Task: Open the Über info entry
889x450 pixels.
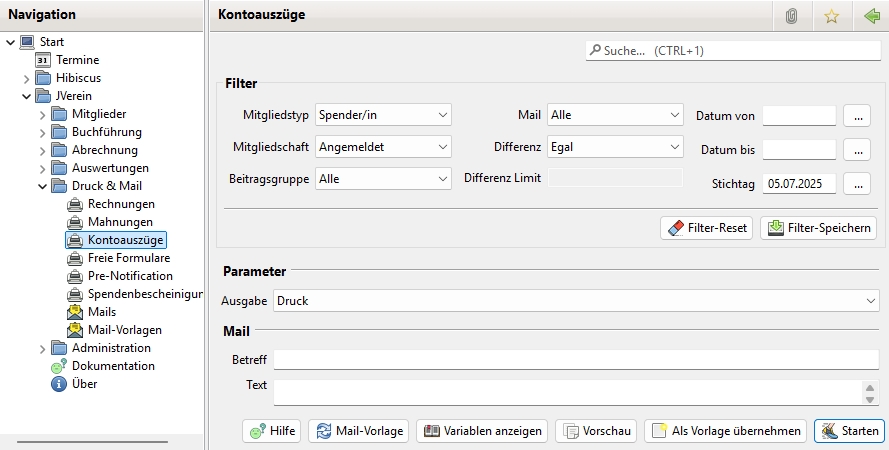Action: pos(84,384)
